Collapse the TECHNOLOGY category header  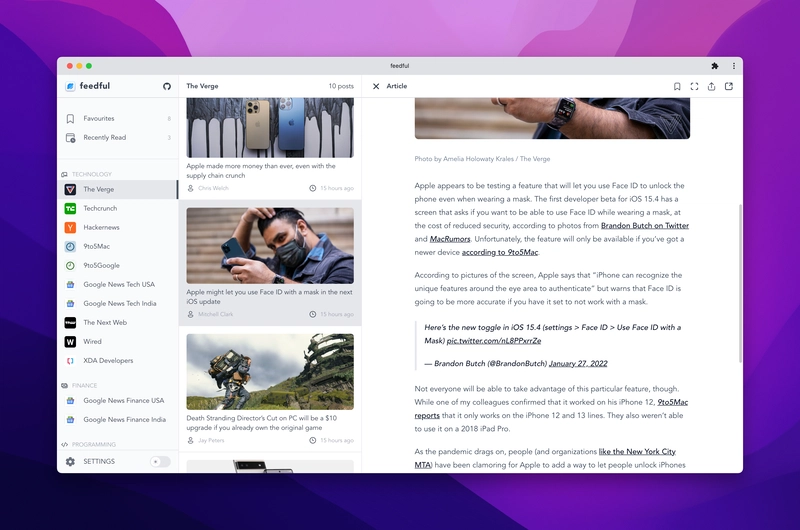point(91,174)
